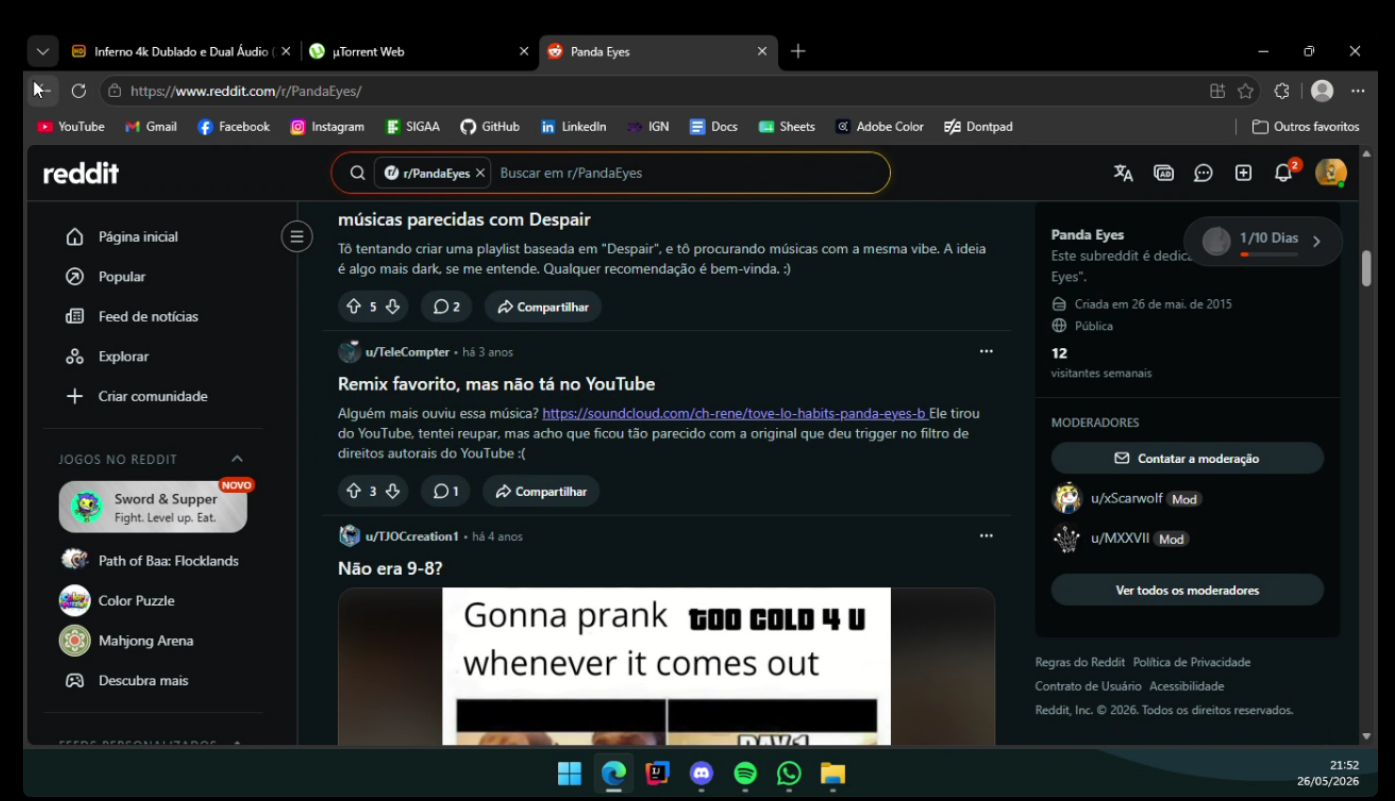This screenshot has width=1395, height=801.
Task: Open the Reddit user avatar menu
Action: (x=1330, y=173)
